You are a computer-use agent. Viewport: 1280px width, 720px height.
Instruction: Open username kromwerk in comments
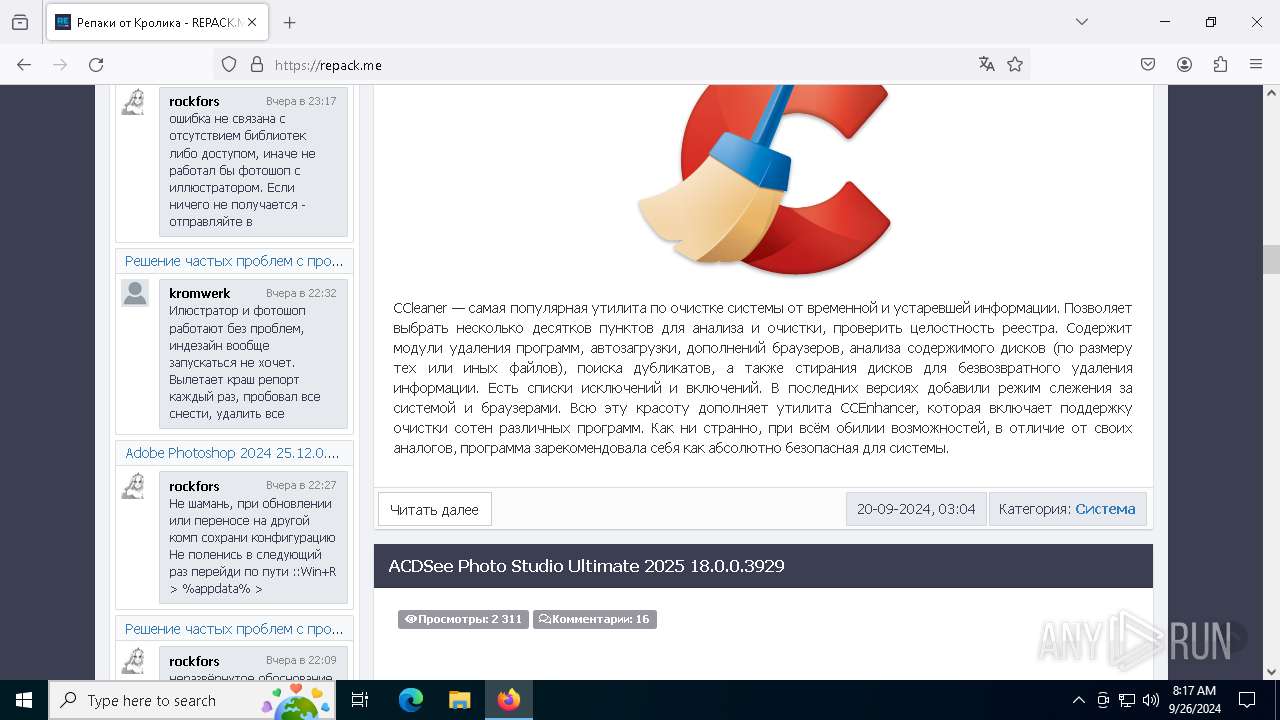click(x=200, y=293)
